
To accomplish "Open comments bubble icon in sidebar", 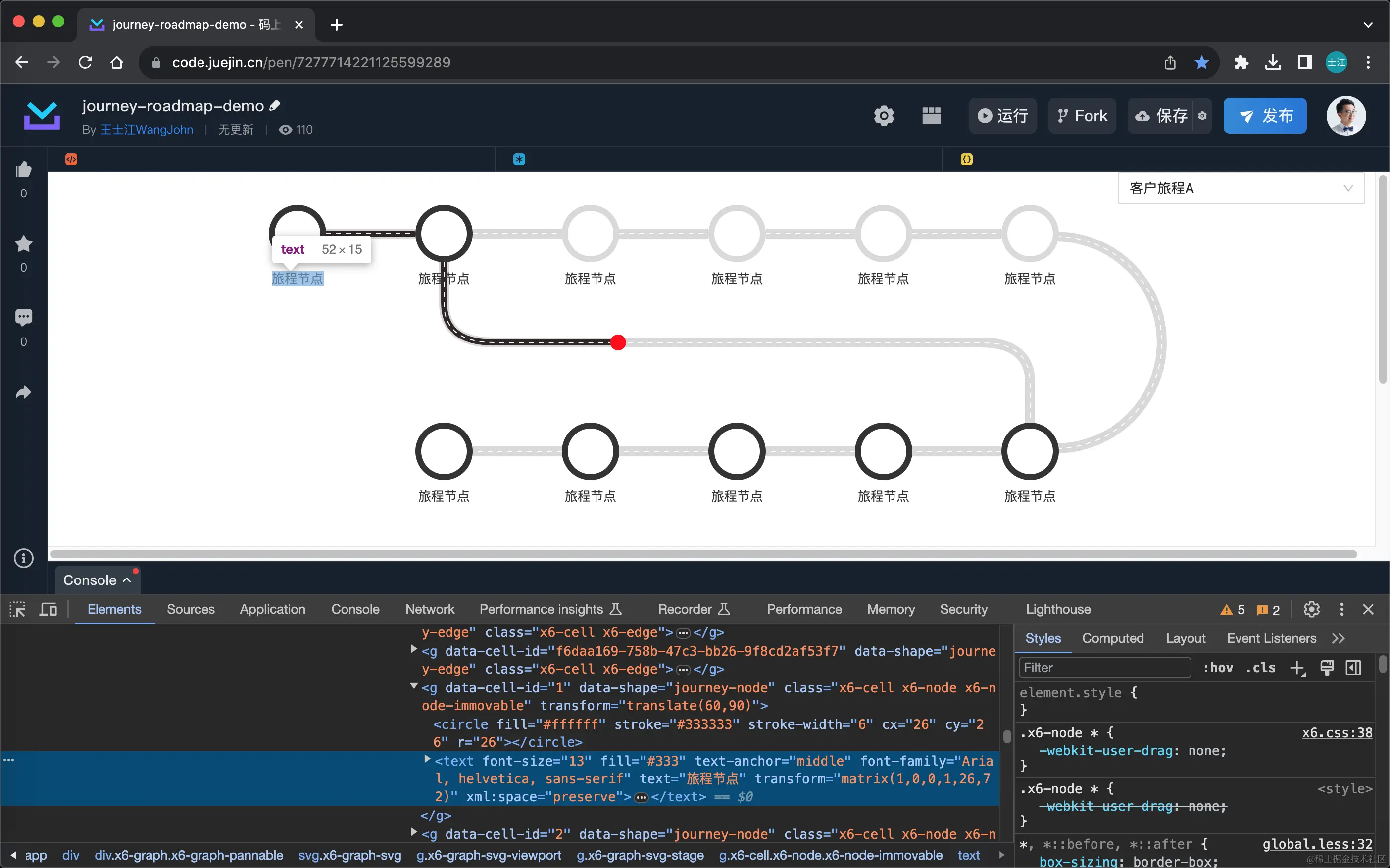I will (x=24, y=318).
